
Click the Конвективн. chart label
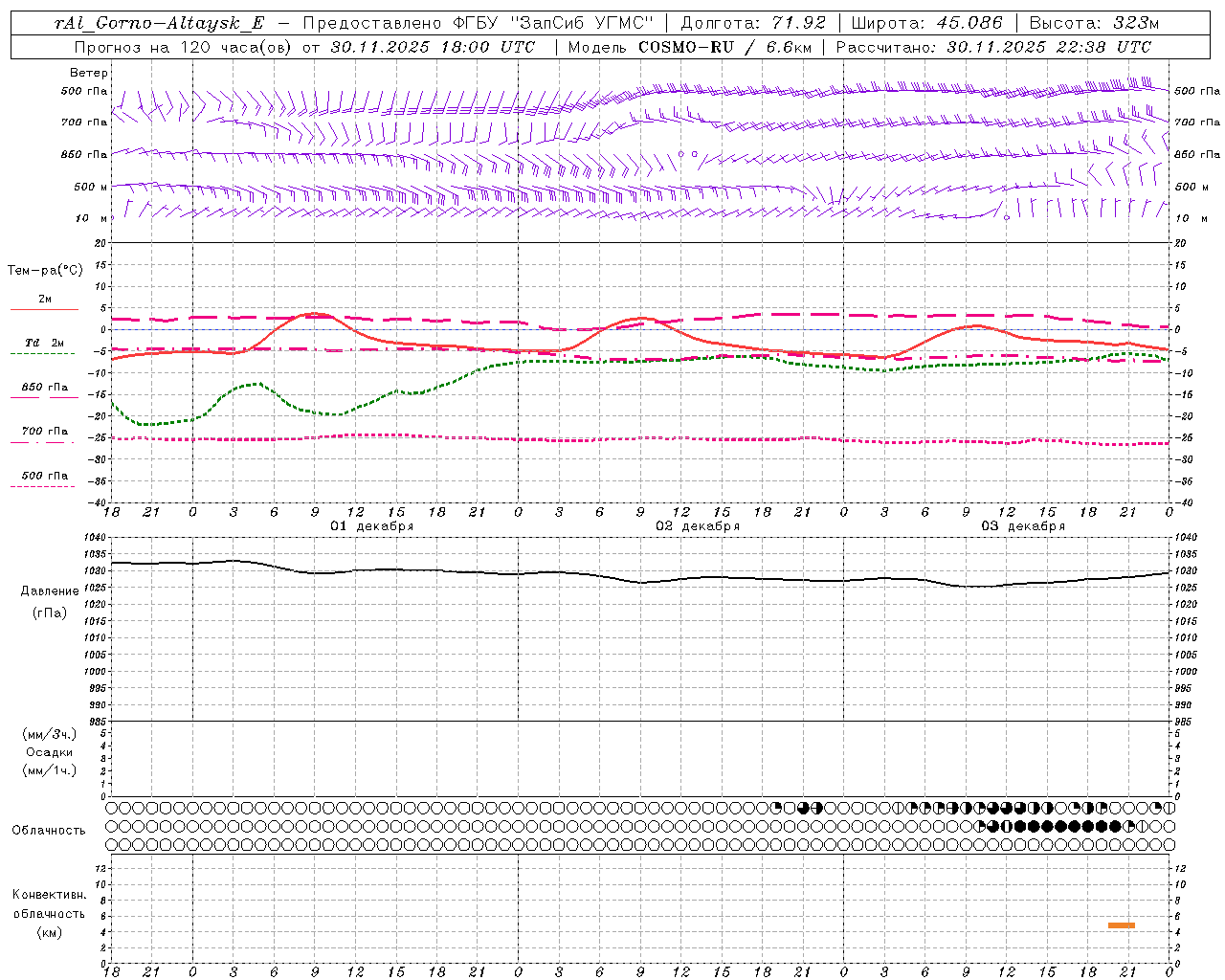tap(49, 895)
